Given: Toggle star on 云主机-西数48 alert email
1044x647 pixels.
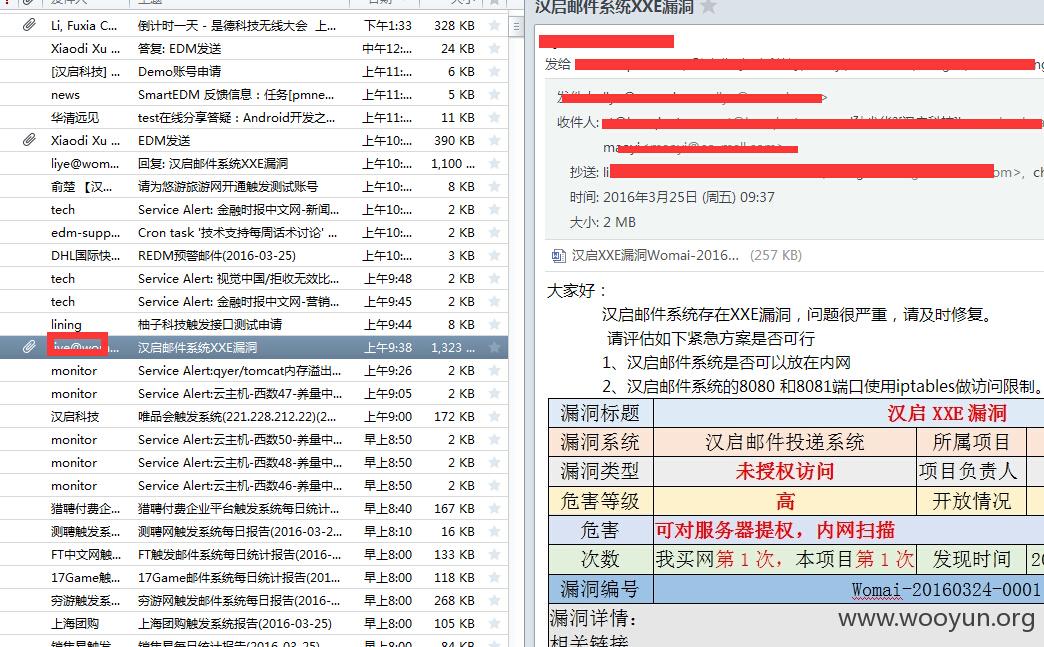Looking at the screenshot, I should click(x=494, y=463).
